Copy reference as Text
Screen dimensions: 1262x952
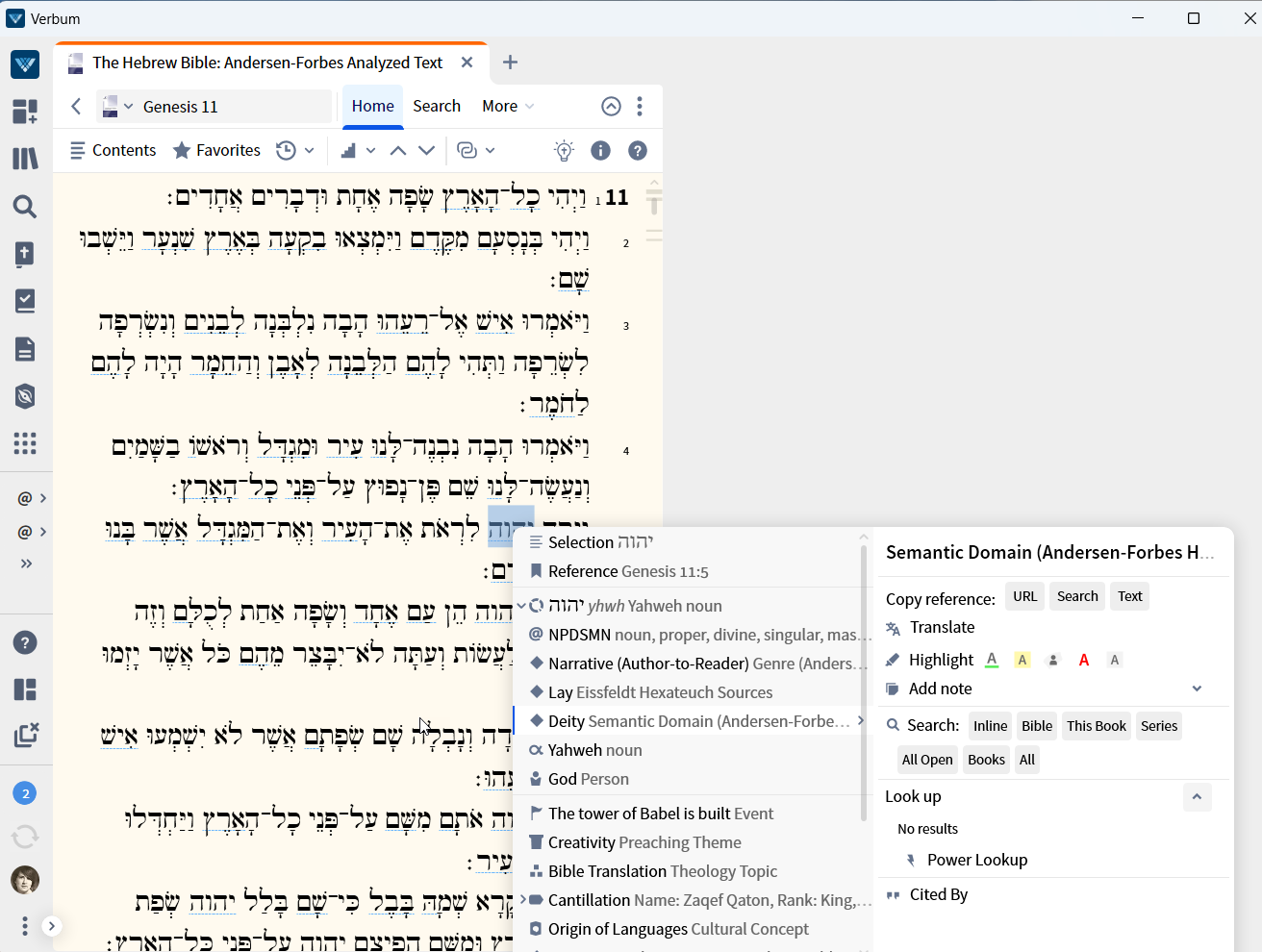click(1129, 596)
